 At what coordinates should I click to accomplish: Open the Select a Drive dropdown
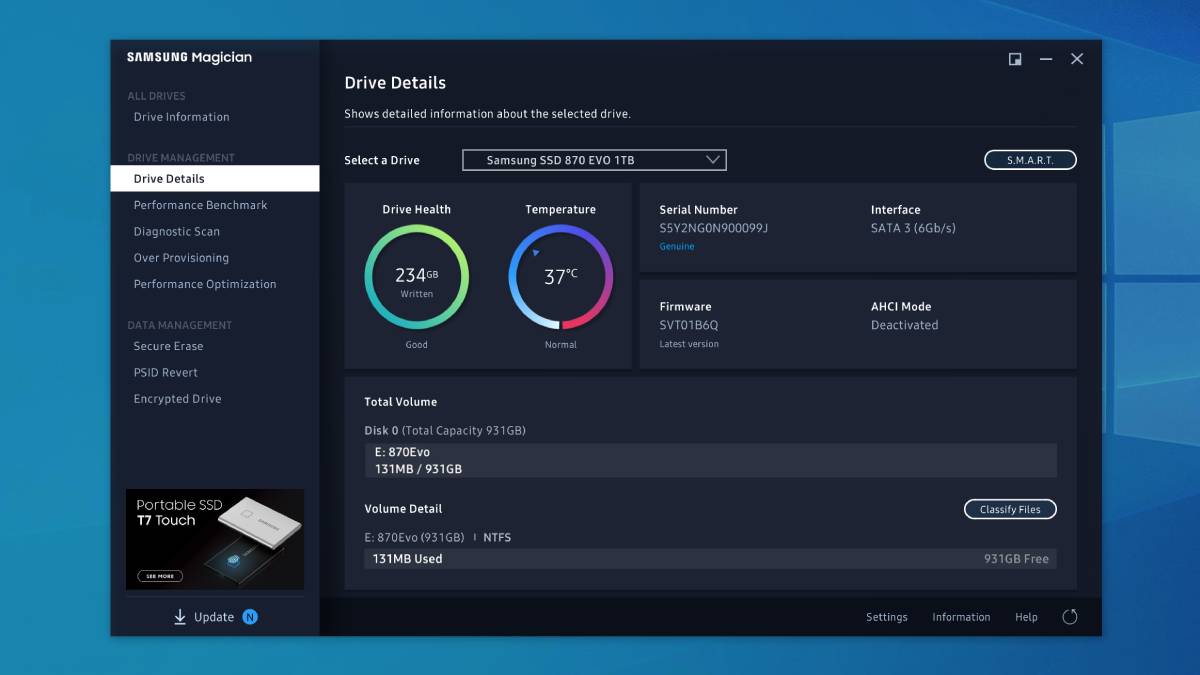click(594, 160)
